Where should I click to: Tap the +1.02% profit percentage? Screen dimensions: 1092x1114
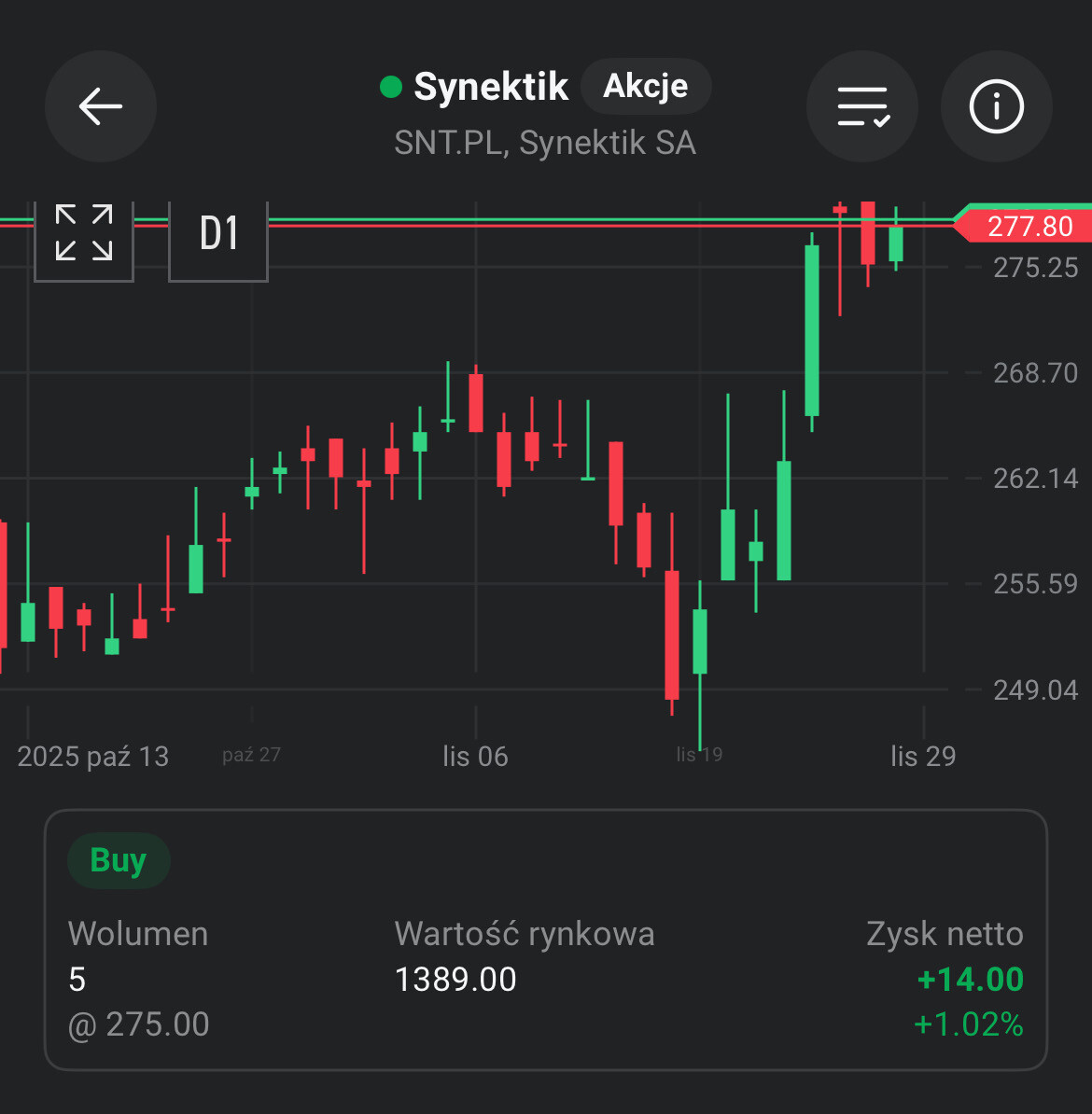pyautogui.click(x=968, y=1024)
